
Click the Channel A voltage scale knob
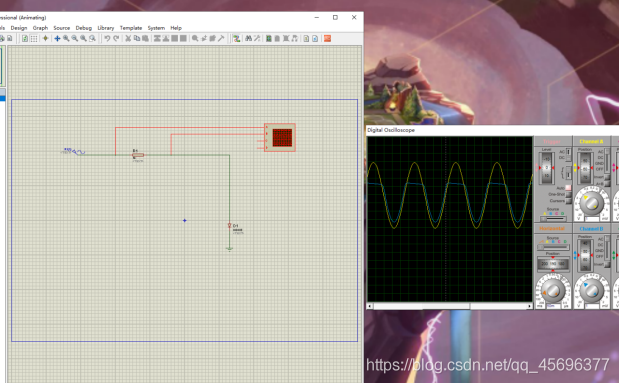592,203
